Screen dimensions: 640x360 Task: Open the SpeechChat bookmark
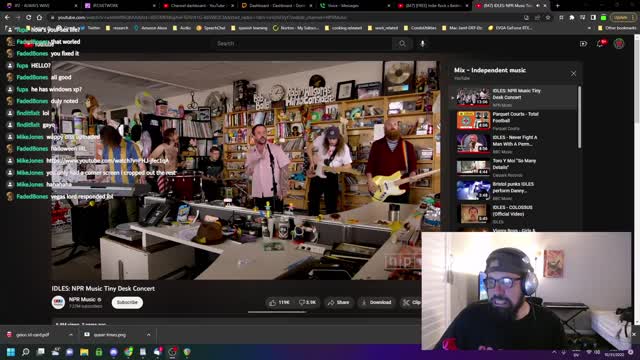point(211,28)
